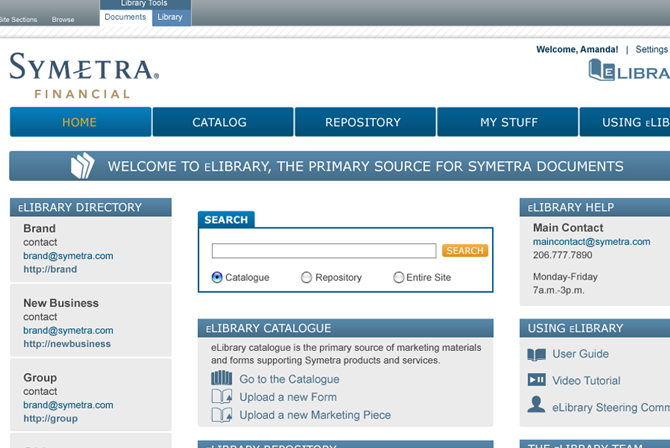The height and width of the screenshot is (448, 670).
Task: Click the Steering Committee person icon
Action: [536, 404]
